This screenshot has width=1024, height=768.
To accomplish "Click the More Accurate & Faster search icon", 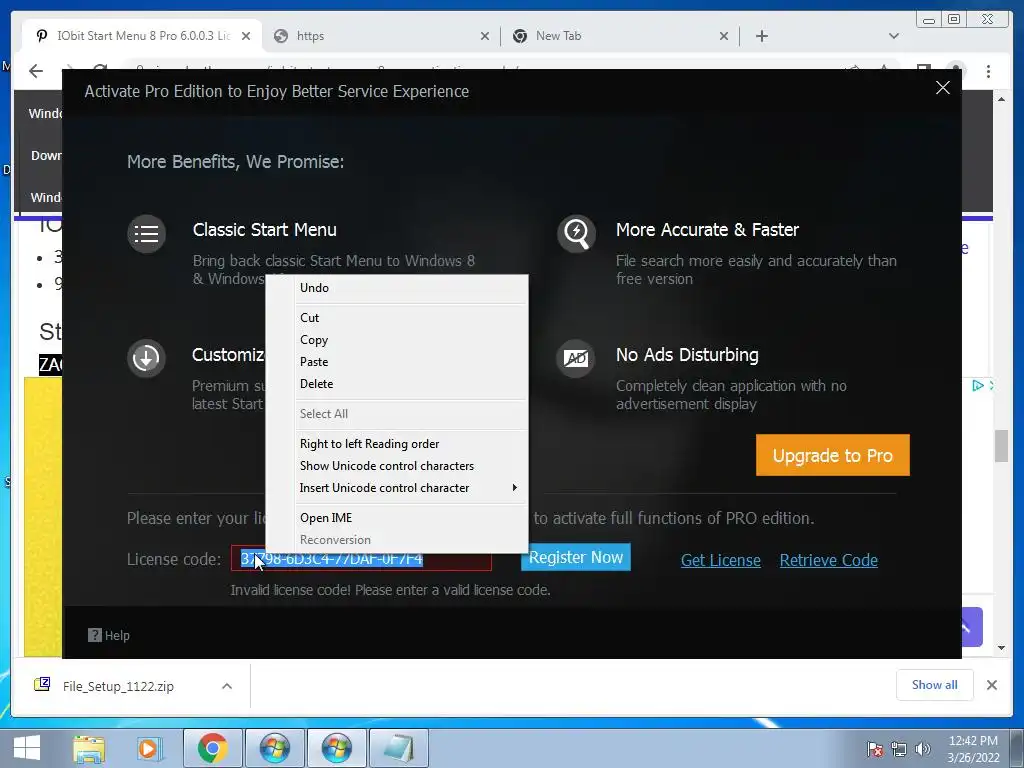I will pyautogui.click(x=576, y=233).
